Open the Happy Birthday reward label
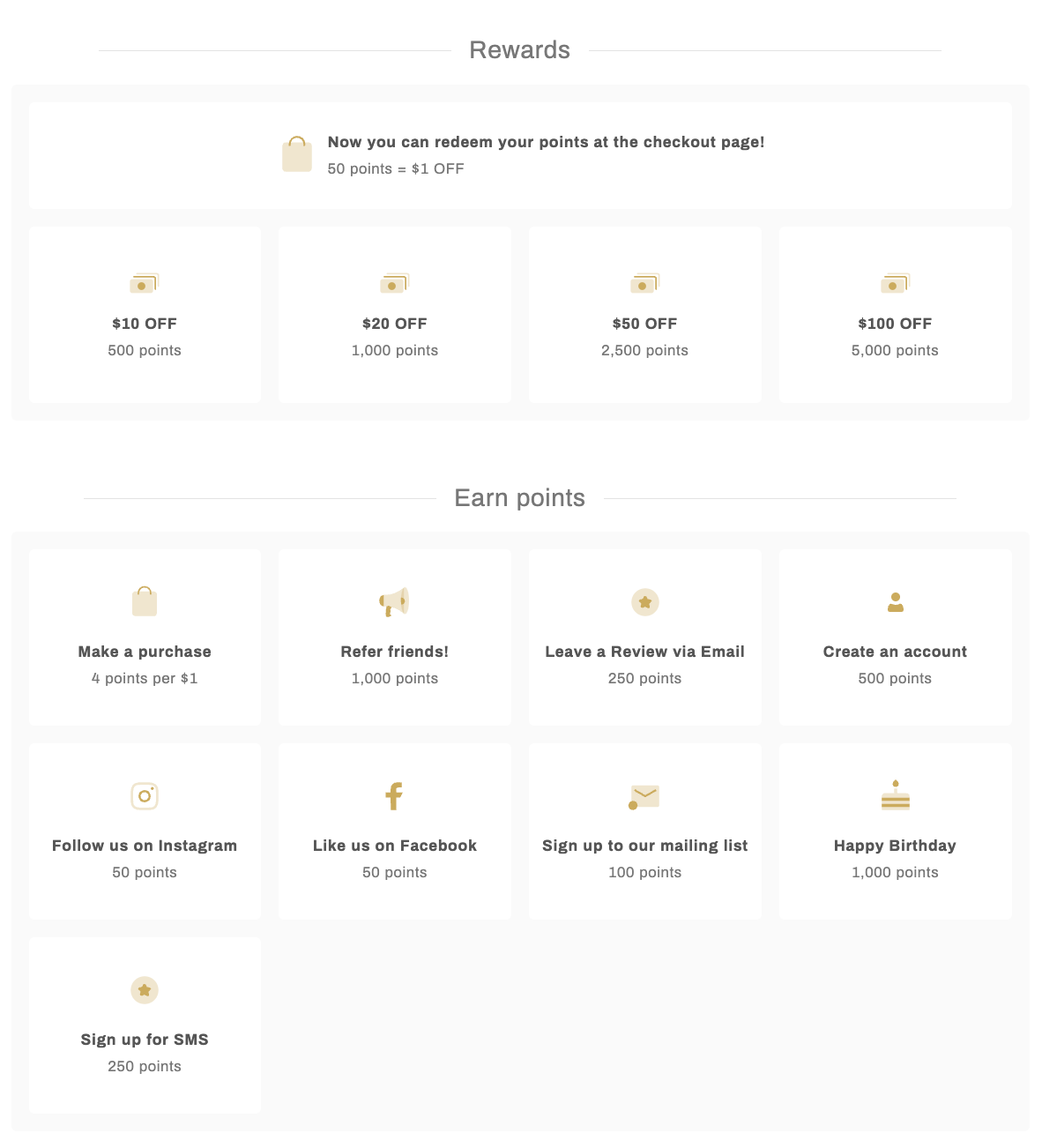The image size is (1042, 1148). (896, 846)
